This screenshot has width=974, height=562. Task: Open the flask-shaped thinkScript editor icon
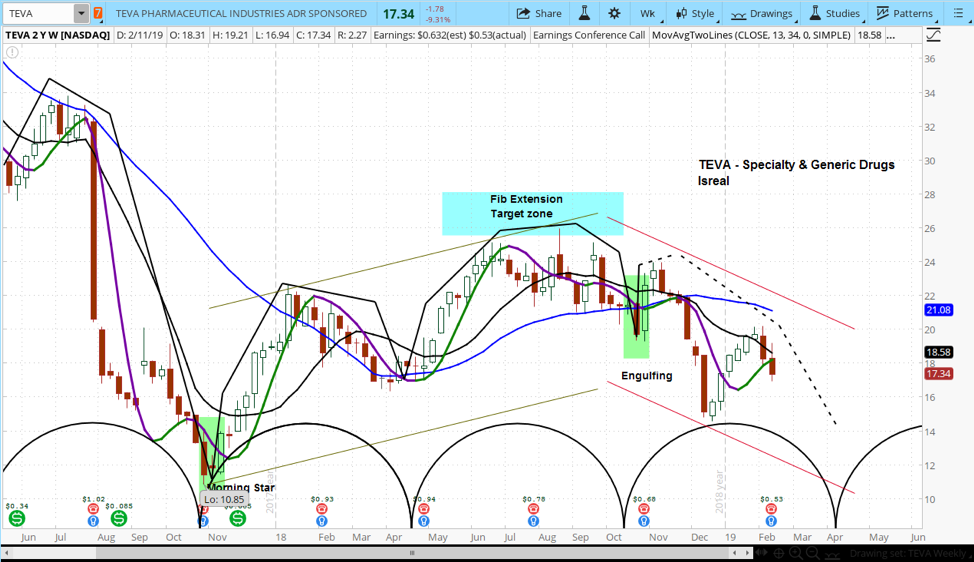pos(584,13)
